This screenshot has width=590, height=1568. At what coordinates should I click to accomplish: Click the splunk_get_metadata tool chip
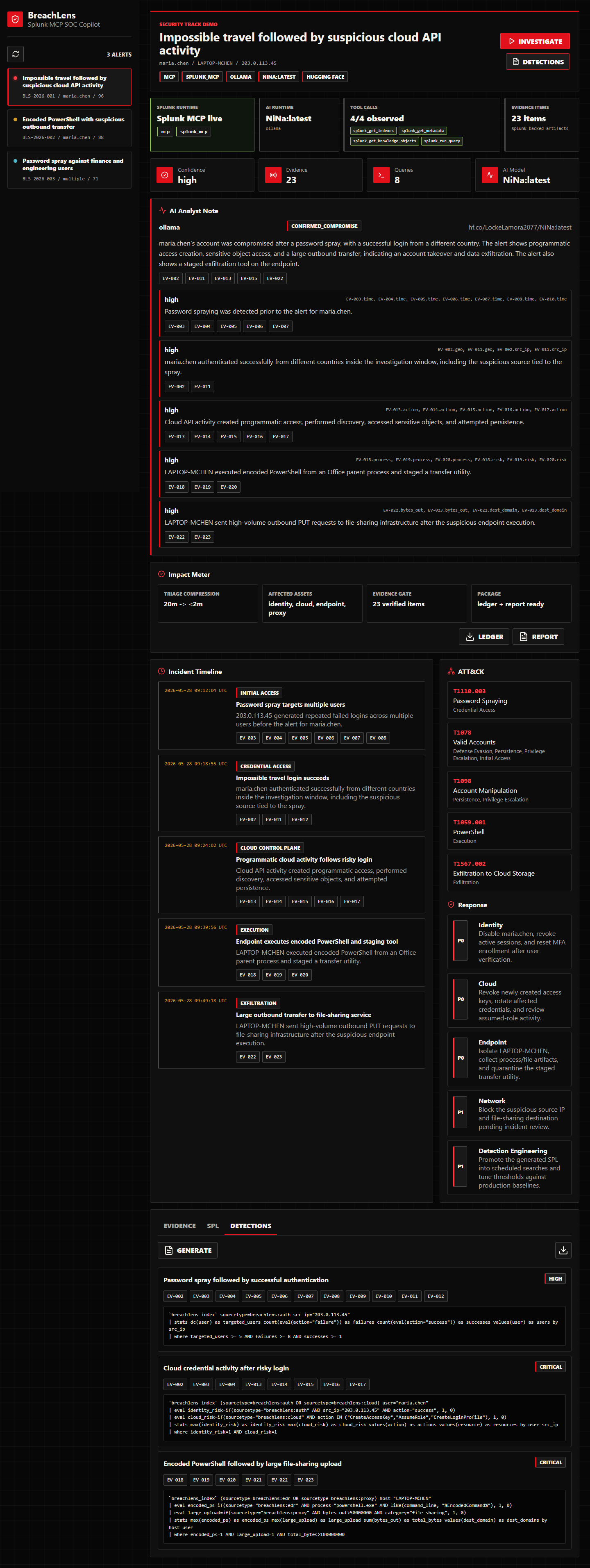tap(423, 131)
